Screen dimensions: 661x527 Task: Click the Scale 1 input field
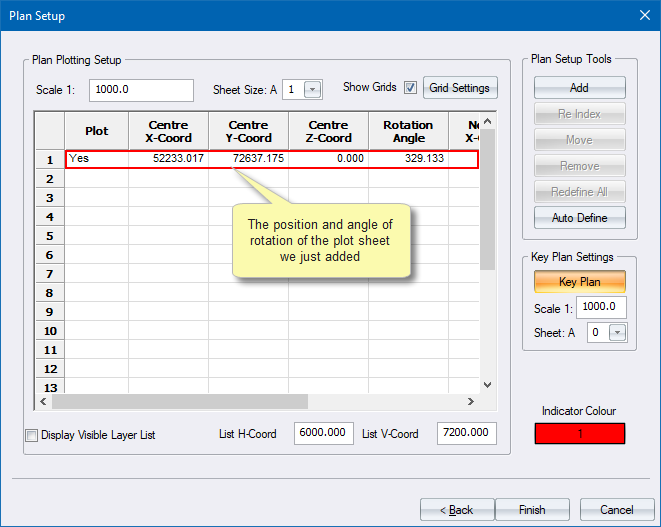pos(141,89)
